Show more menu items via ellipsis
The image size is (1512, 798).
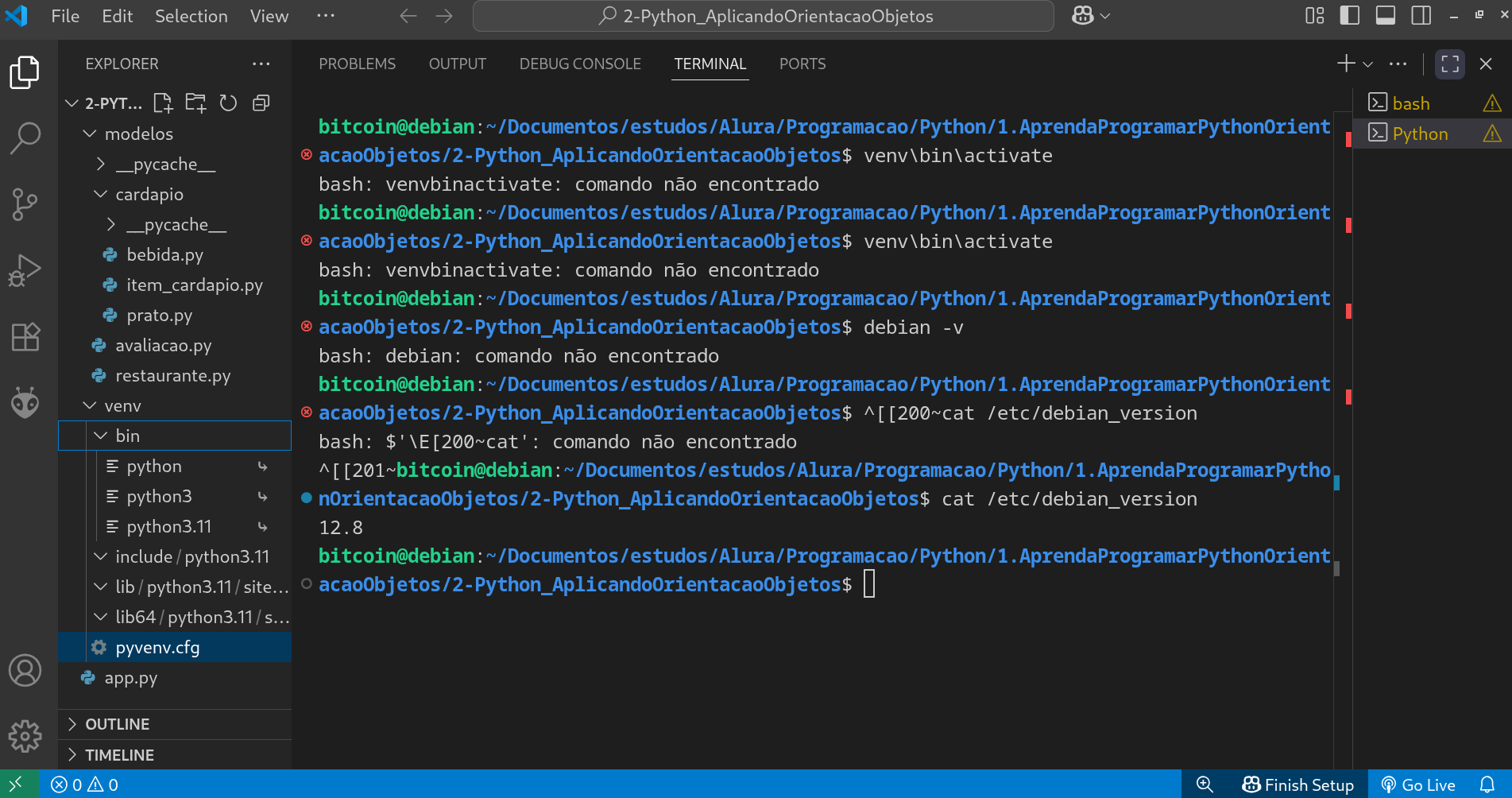[x=326, y=16]
